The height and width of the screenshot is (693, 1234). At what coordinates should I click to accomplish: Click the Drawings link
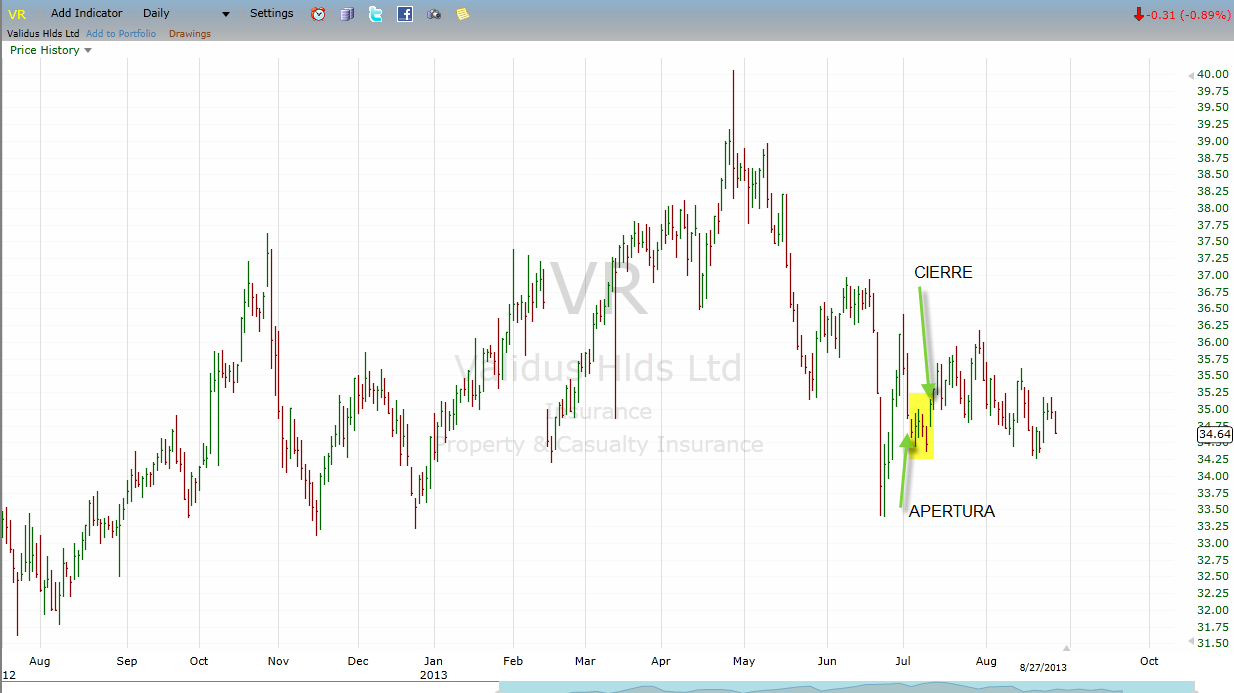point(190,34)
